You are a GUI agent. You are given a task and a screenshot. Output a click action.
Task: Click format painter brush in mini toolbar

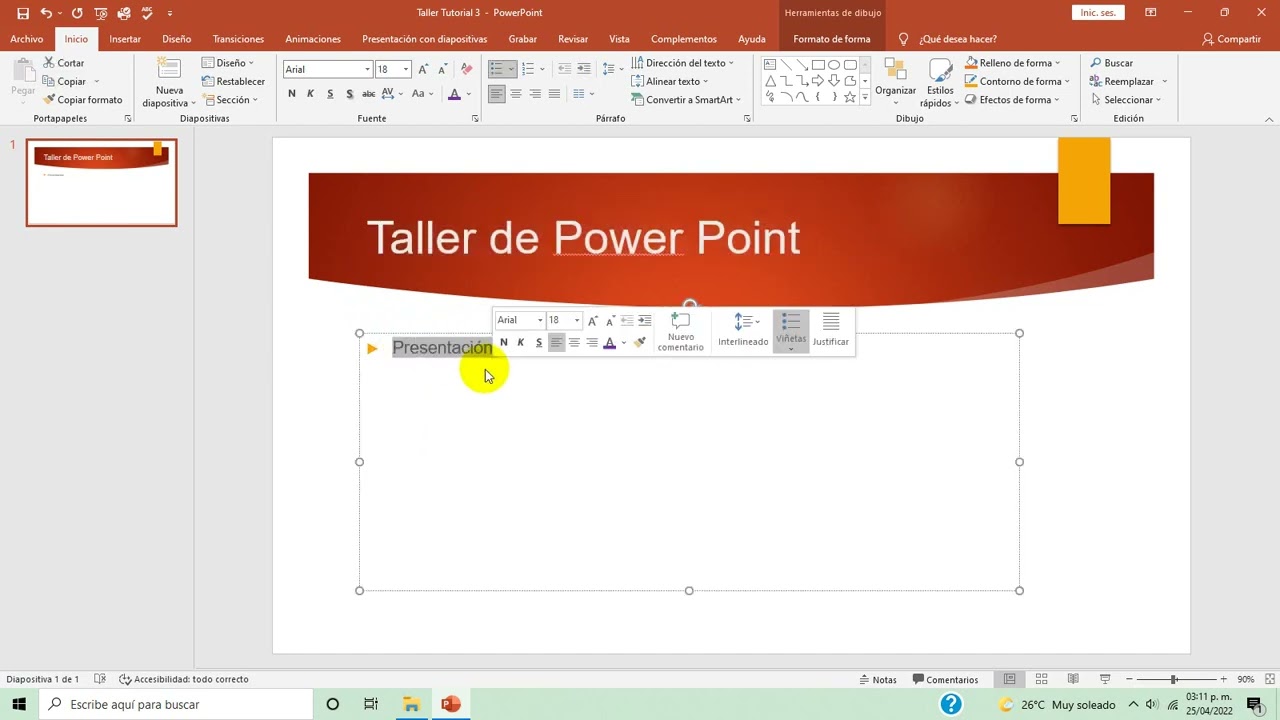(x=640, y=342)
